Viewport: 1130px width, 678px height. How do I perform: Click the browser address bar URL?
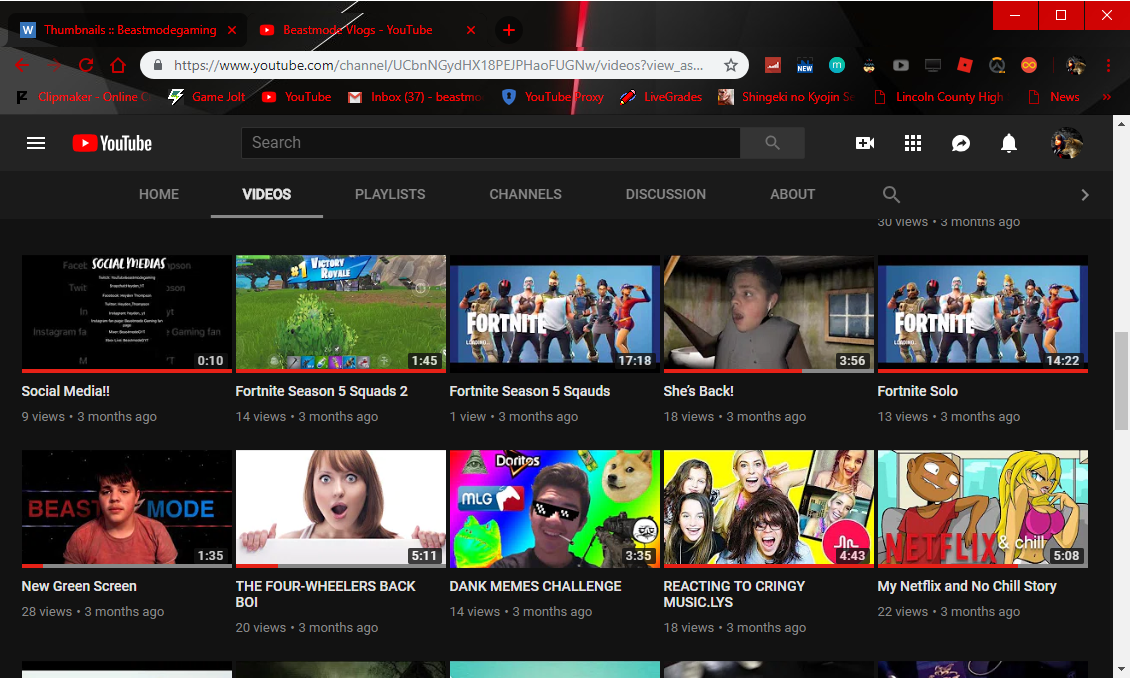438,66
